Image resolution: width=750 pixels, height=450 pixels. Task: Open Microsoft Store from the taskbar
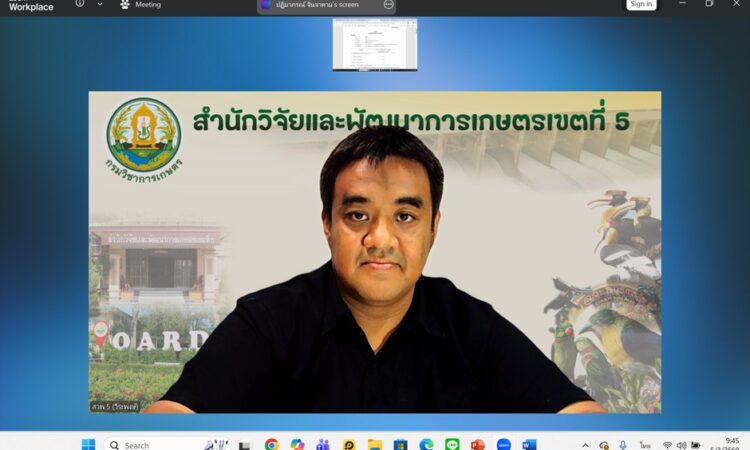[x=400, y=444]
